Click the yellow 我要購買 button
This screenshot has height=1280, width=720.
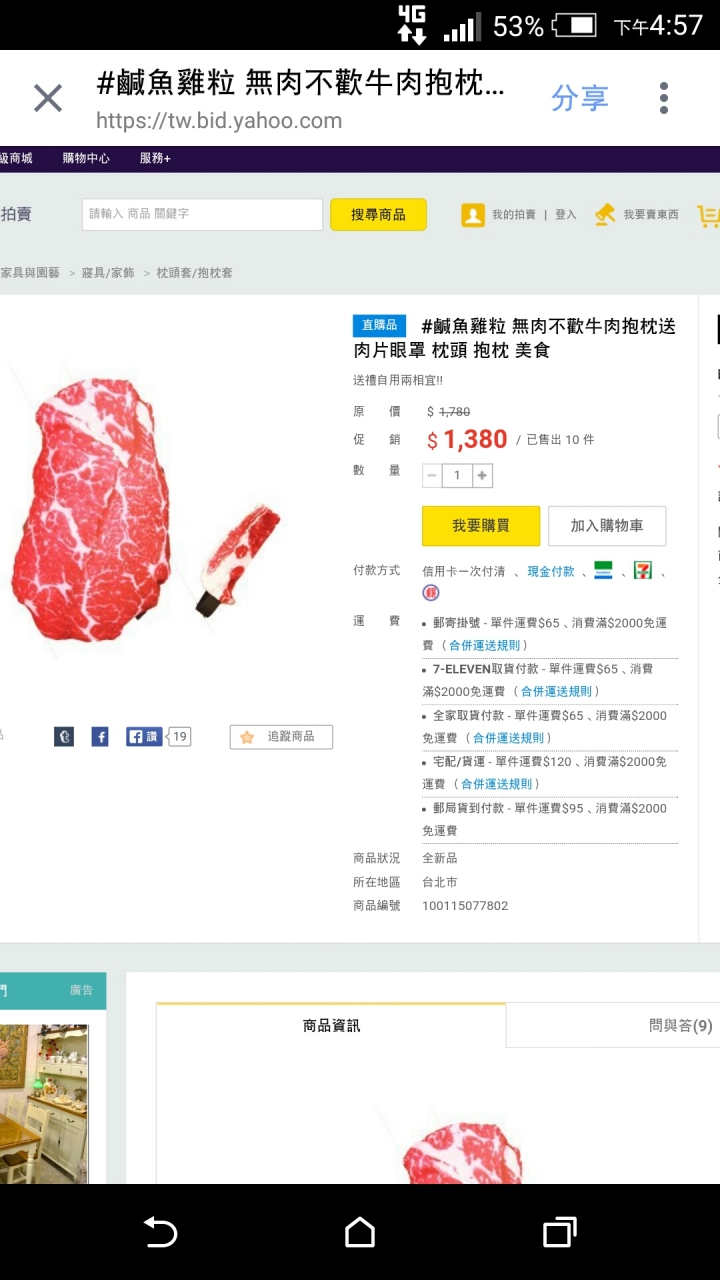pyautogui.click(x=481, y=526)
